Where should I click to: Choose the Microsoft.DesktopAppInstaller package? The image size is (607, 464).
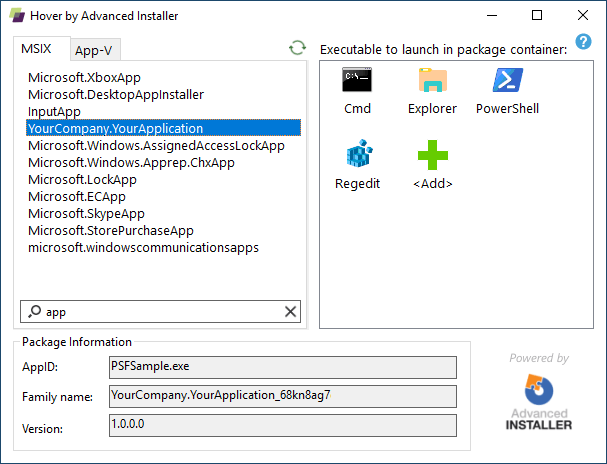(116, 94)
